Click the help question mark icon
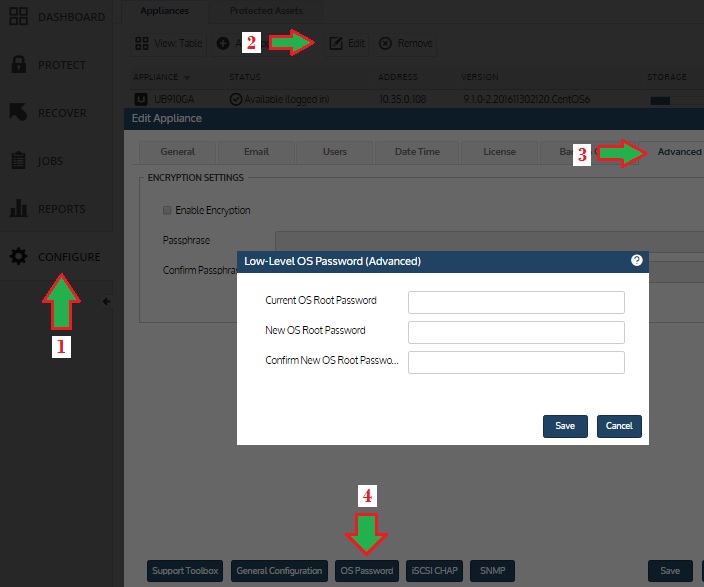 [636, 260]
